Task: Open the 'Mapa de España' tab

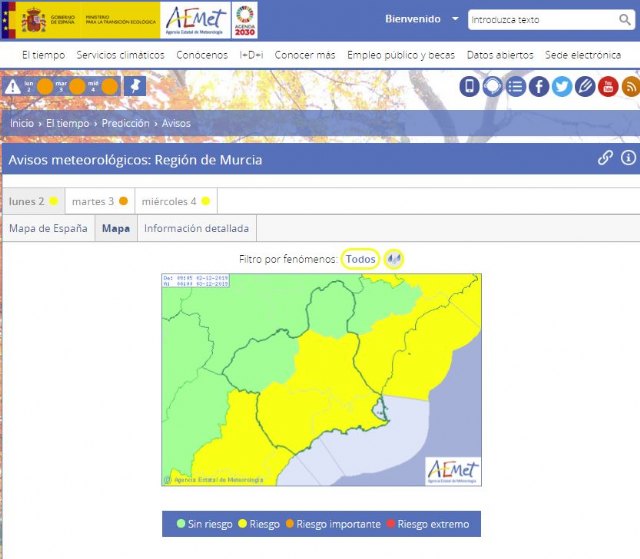Action: coord(48,229)
